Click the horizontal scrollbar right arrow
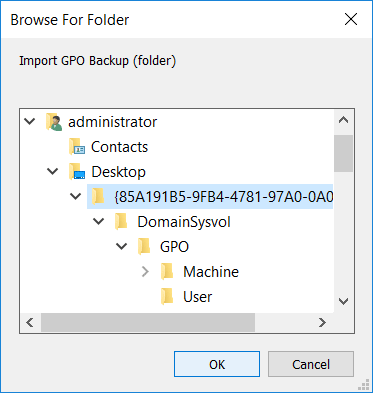The width and height of the screenshot is (373, 393). coord(322,322)
